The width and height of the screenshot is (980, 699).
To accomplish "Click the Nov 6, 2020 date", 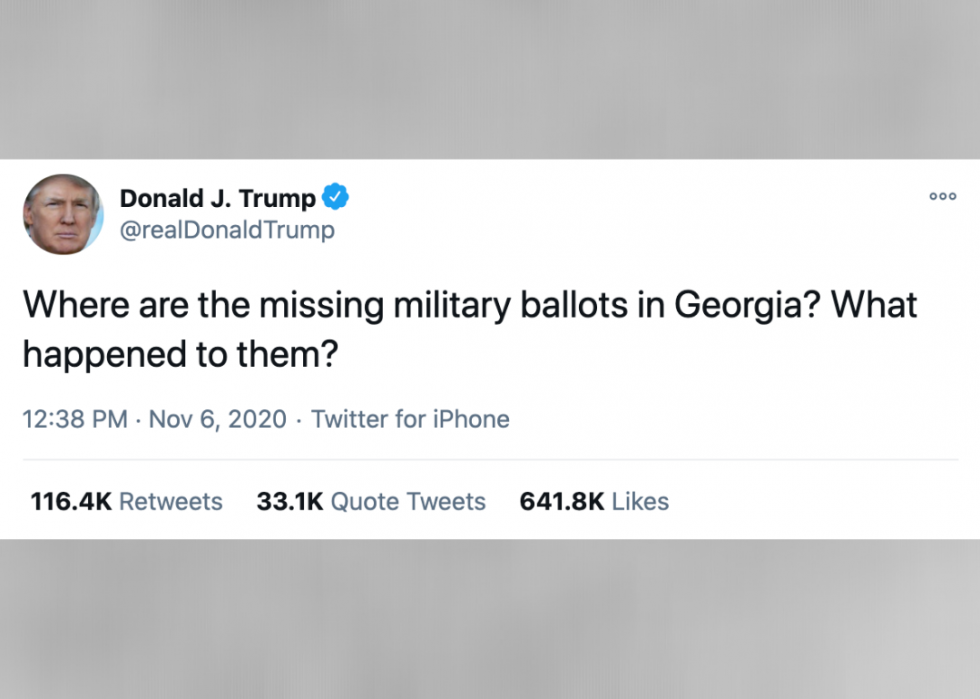I will coord(217,419).
